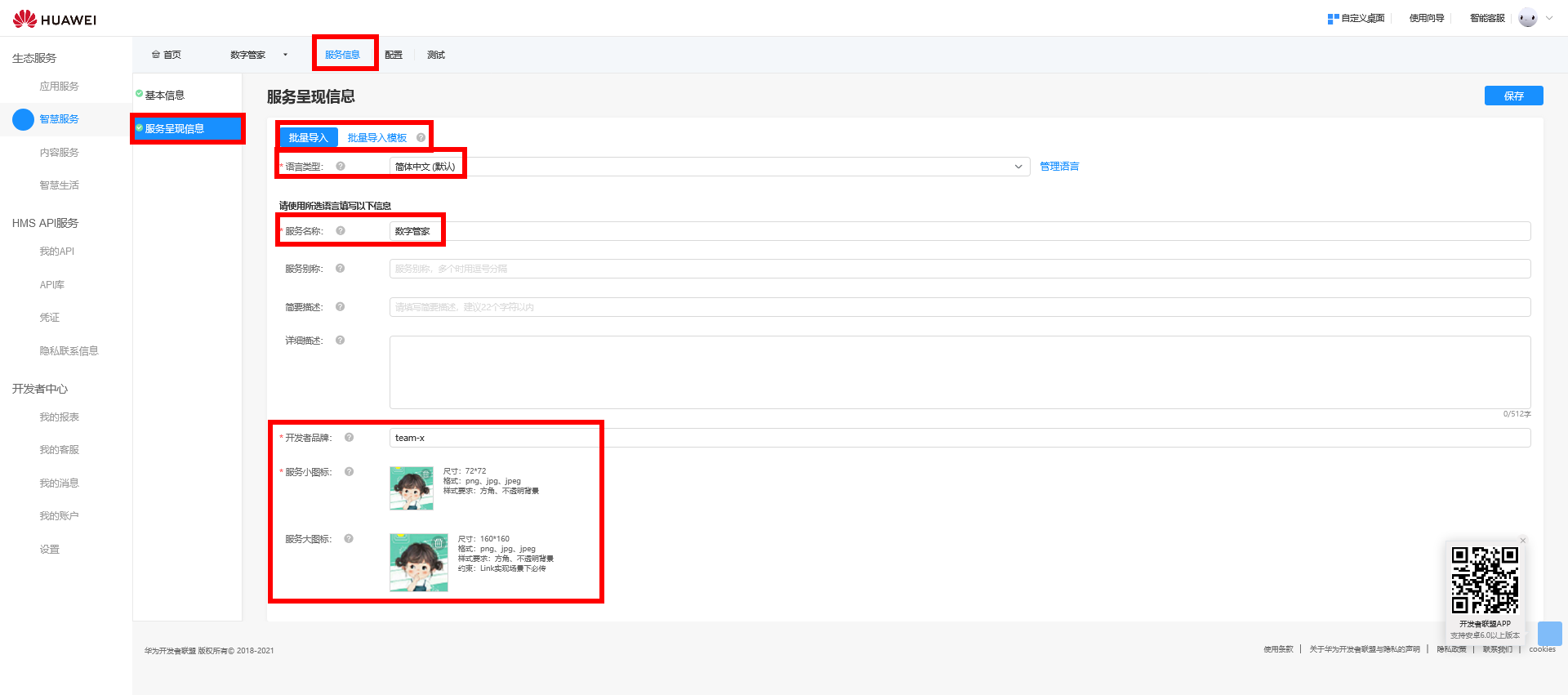The width and height of the screenshot is (1568, 695).
Task: Open 智慧生活 in left sidebar
Action: [x=60, y=185]
